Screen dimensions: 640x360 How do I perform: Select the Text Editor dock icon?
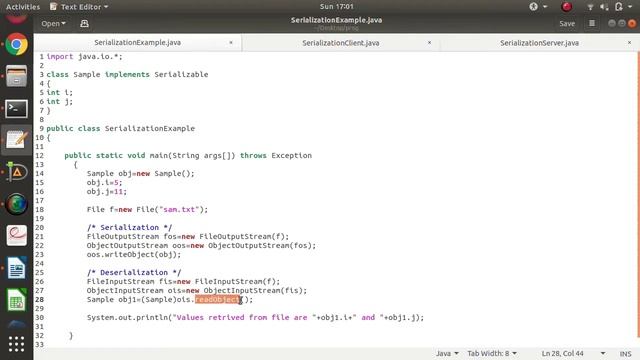point(16,140)
